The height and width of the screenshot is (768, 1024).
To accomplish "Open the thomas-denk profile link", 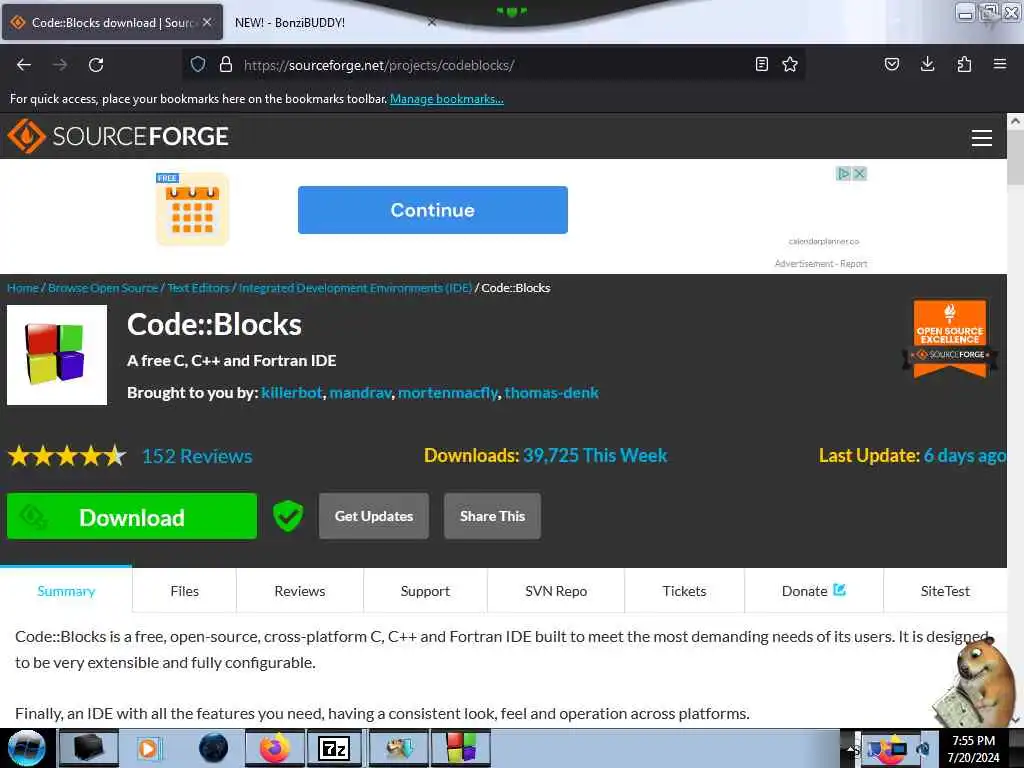I will [552, 392].
